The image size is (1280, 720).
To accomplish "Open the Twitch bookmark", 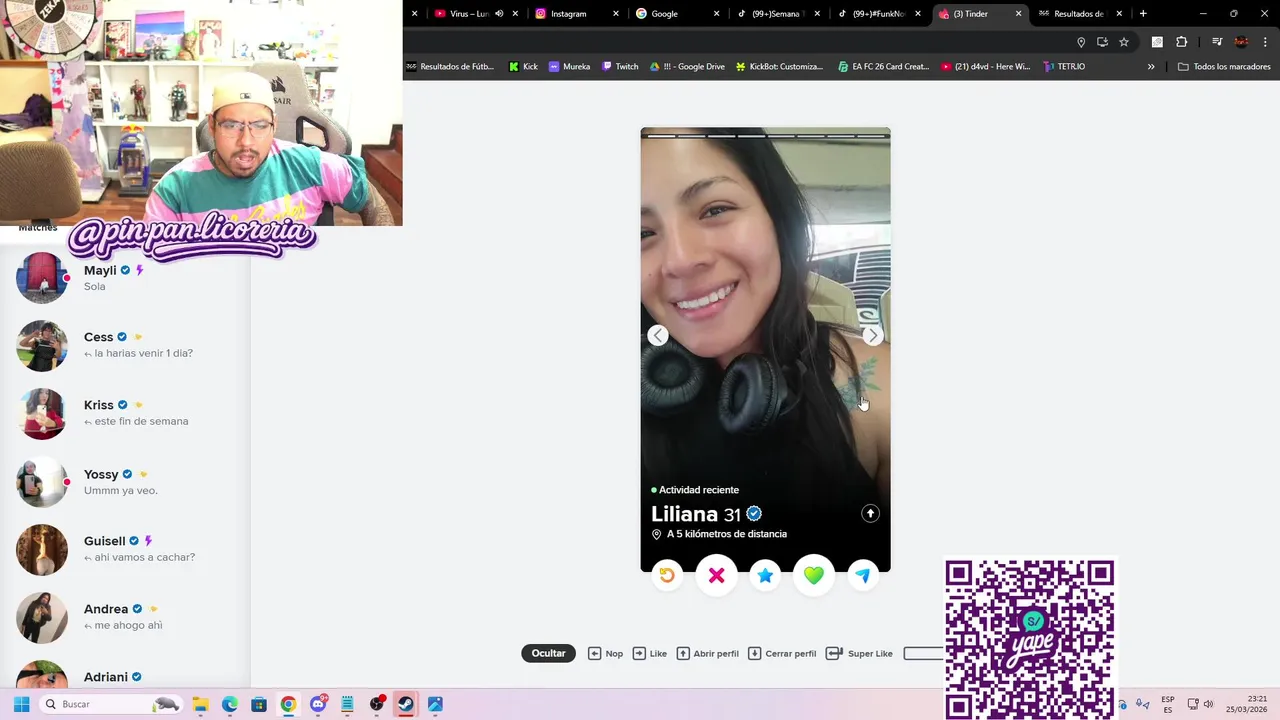I will pyautogui.click(x=620, y=67).
